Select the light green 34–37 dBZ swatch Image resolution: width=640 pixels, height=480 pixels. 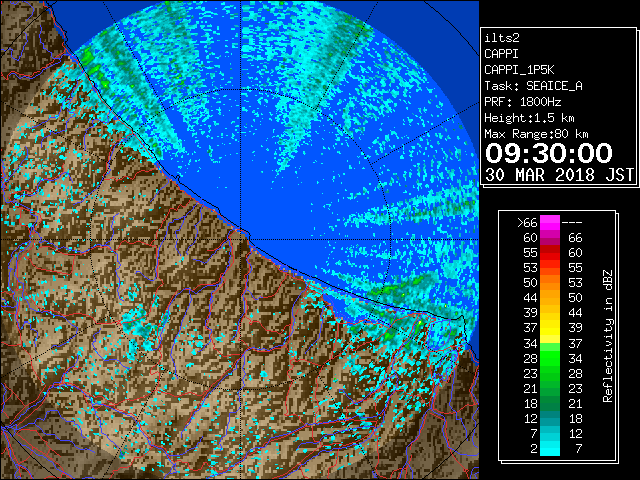[x=550, y=343]
